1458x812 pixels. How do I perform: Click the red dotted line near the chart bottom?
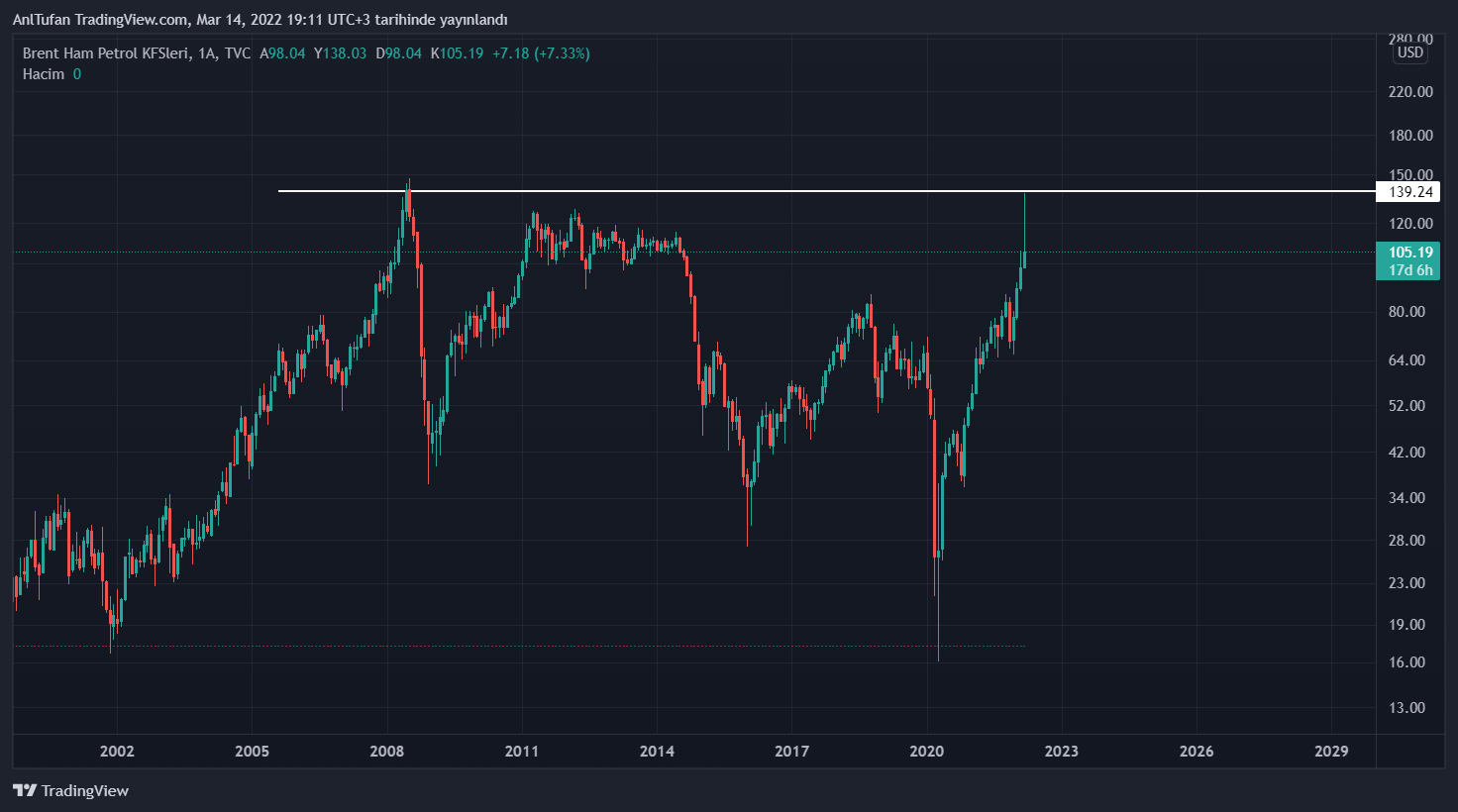click(495, 647)
